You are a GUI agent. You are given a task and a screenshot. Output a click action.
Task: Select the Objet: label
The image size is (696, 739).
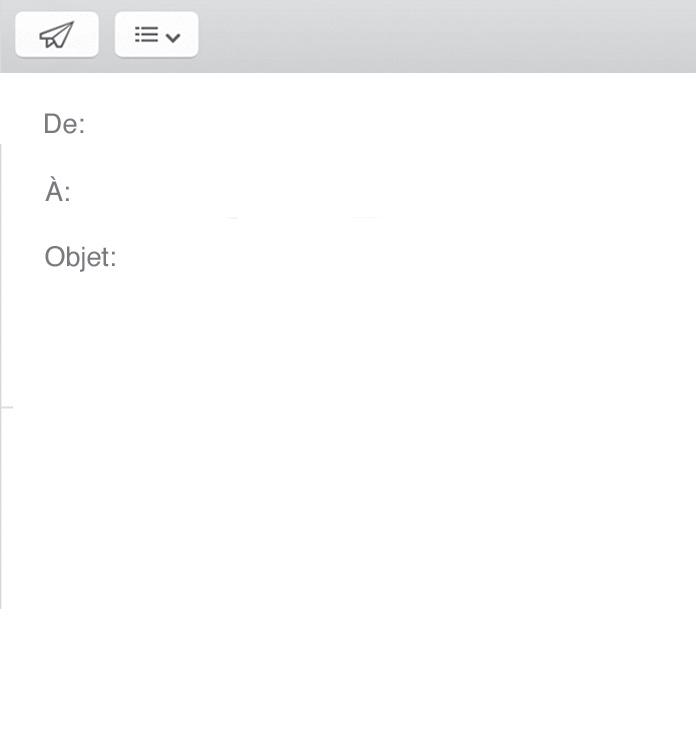(81, 257)
